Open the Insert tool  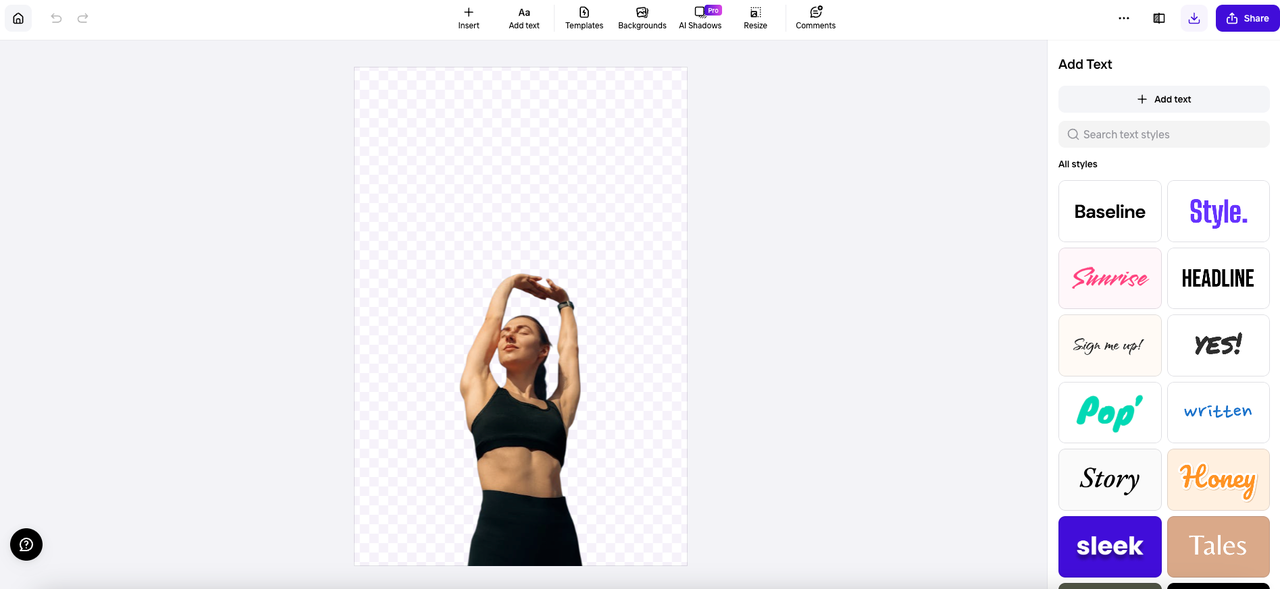[469, 18]
